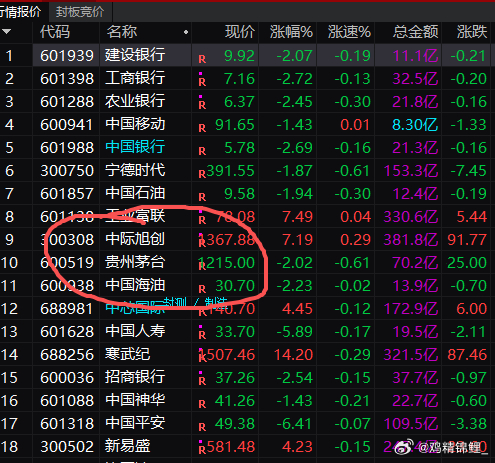Sort by the 现价 column header
Viewport: 495px width, 463px height.
click(240, 32)
